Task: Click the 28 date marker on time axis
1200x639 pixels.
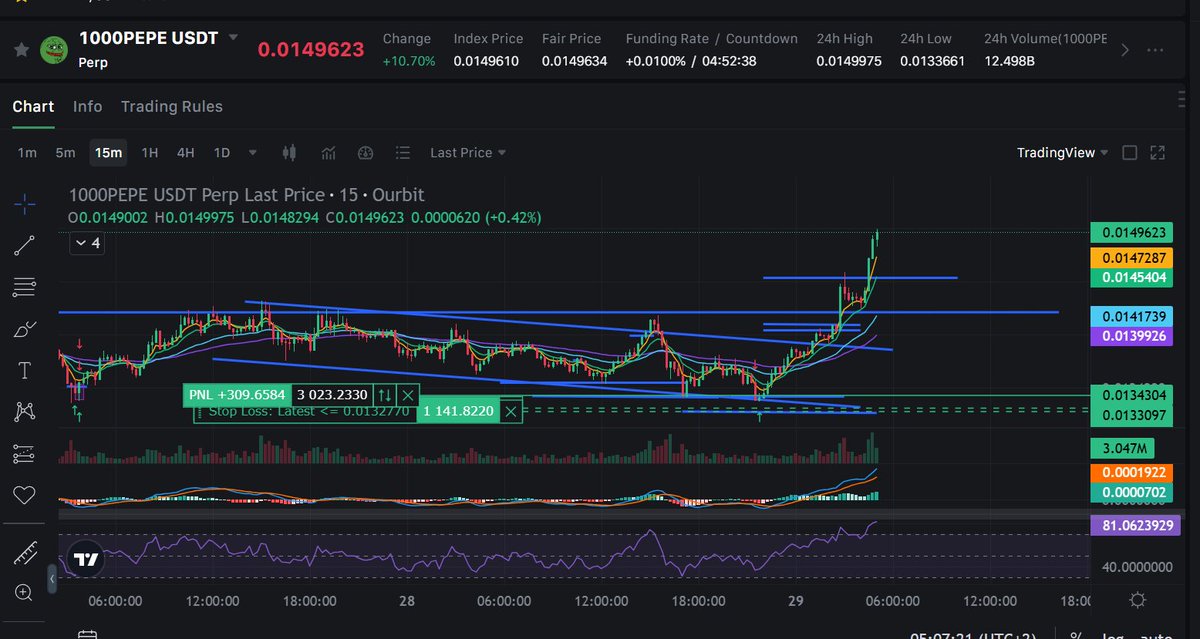Action: [x=407, y=601]
